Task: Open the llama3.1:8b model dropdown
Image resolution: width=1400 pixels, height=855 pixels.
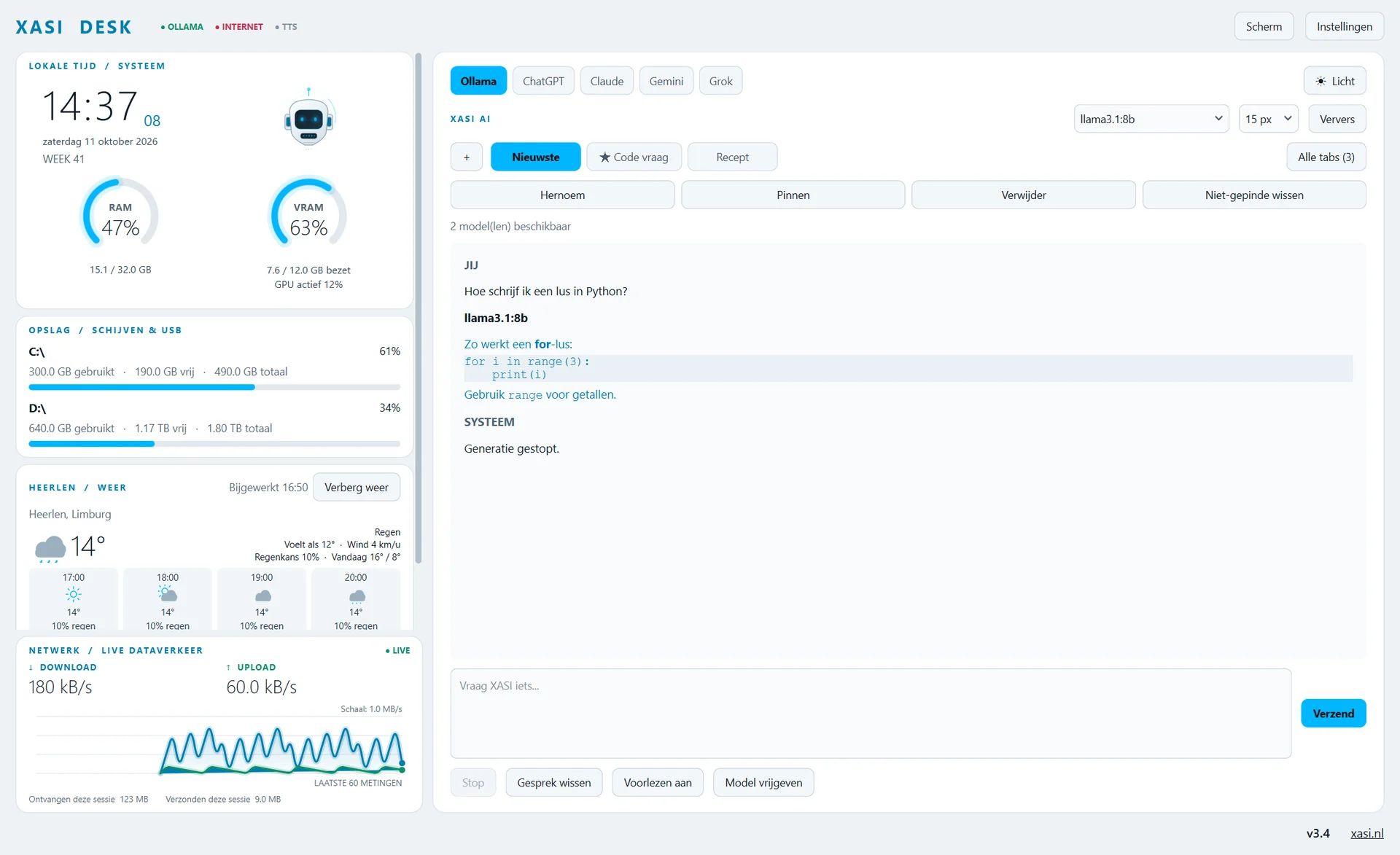Action: [1151, 119]
